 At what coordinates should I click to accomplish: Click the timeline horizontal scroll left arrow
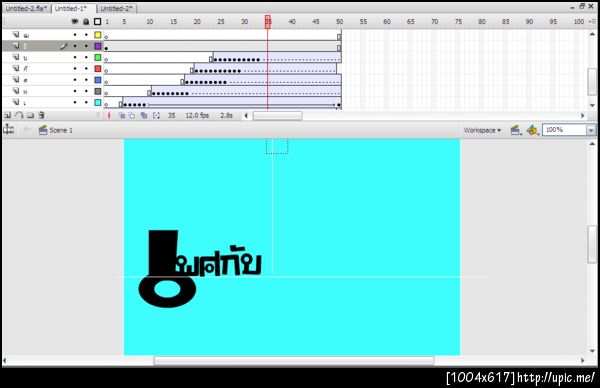246,115
